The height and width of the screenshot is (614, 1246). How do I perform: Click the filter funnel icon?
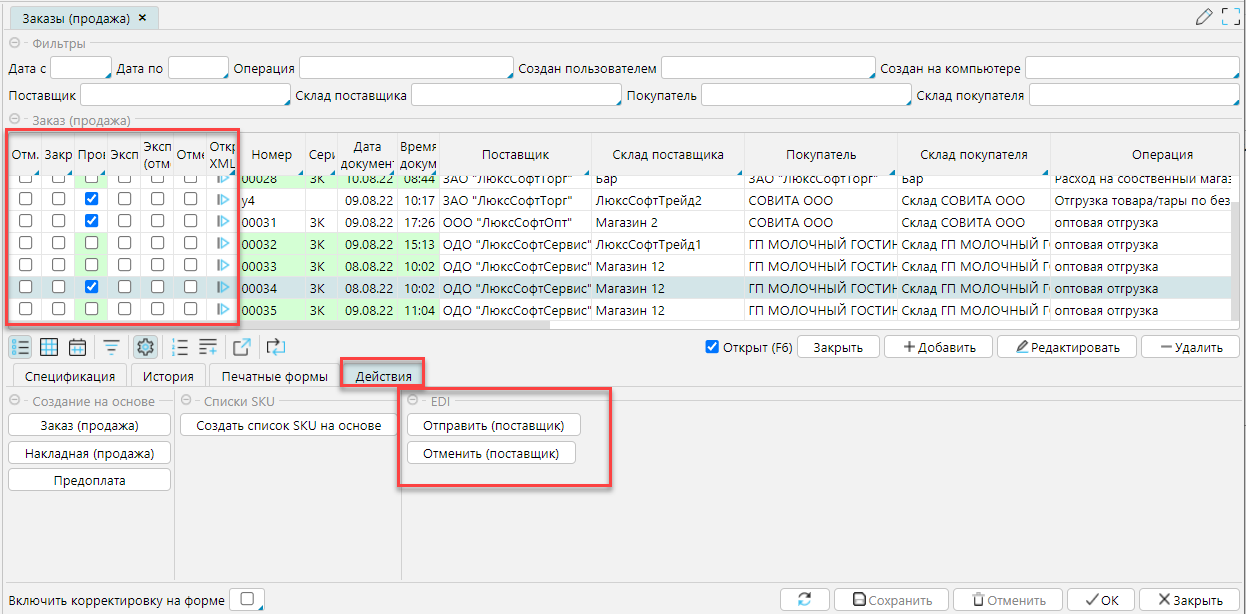(x=112, y=347)
